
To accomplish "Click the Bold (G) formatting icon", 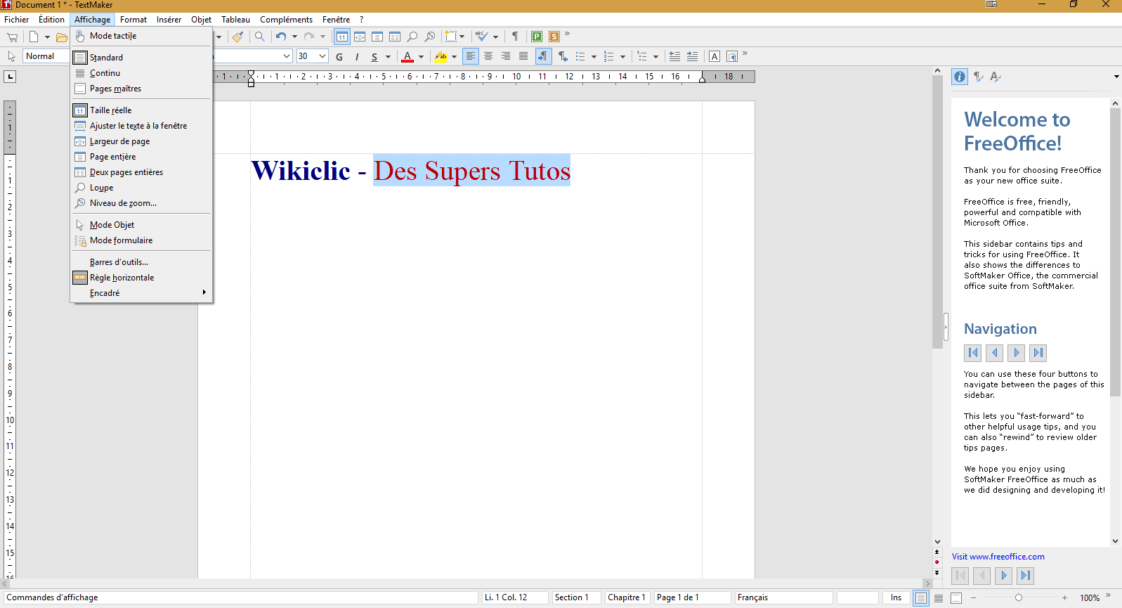I will point(339,57).
